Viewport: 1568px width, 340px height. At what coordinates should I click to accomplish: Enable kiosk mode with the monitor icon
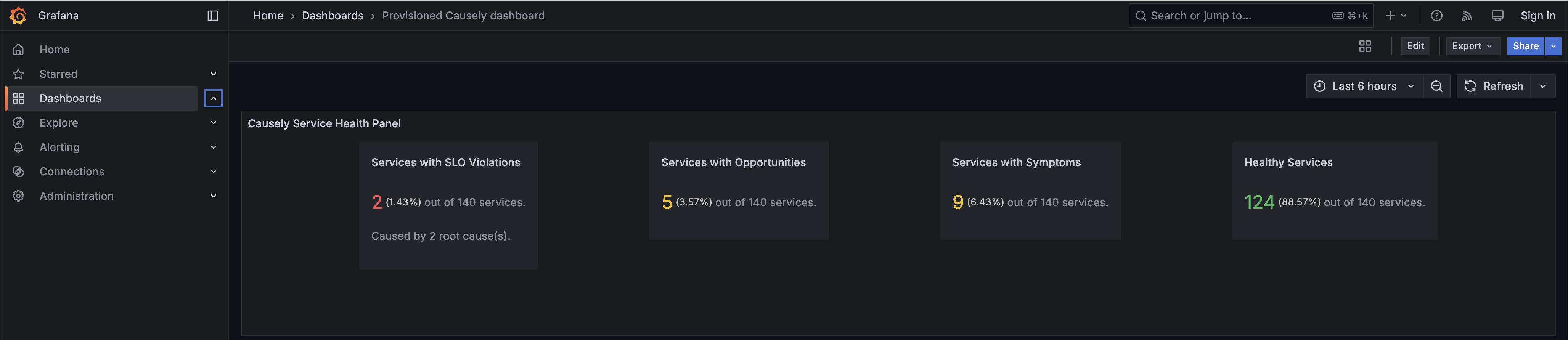coord(1497,15)
